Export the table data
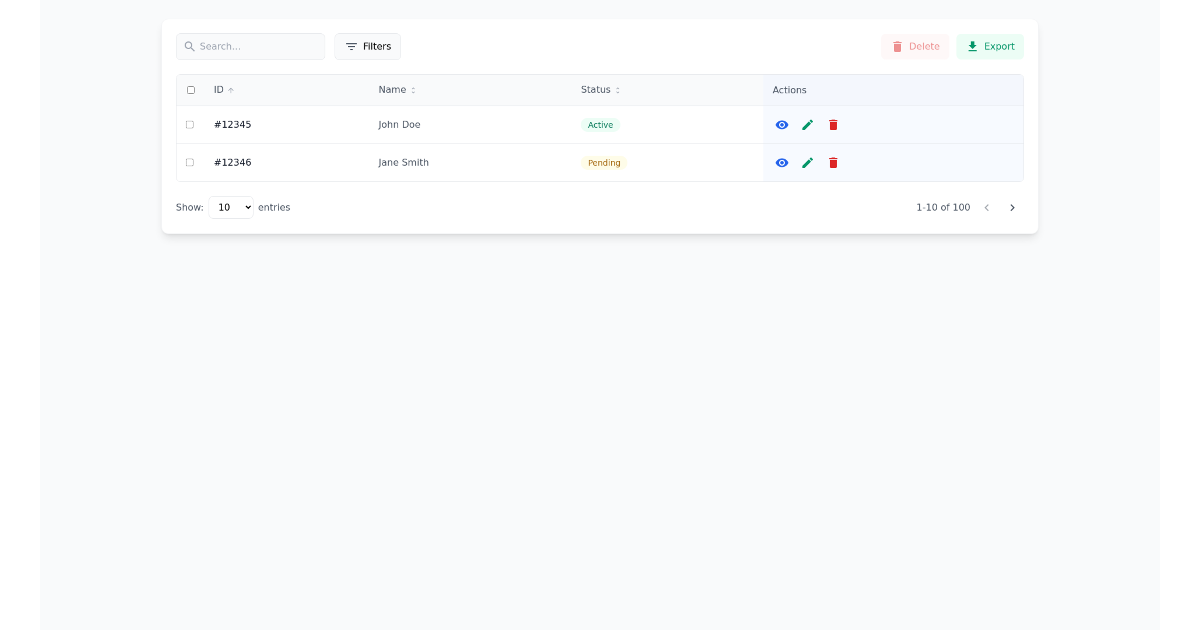 [990, 46]
